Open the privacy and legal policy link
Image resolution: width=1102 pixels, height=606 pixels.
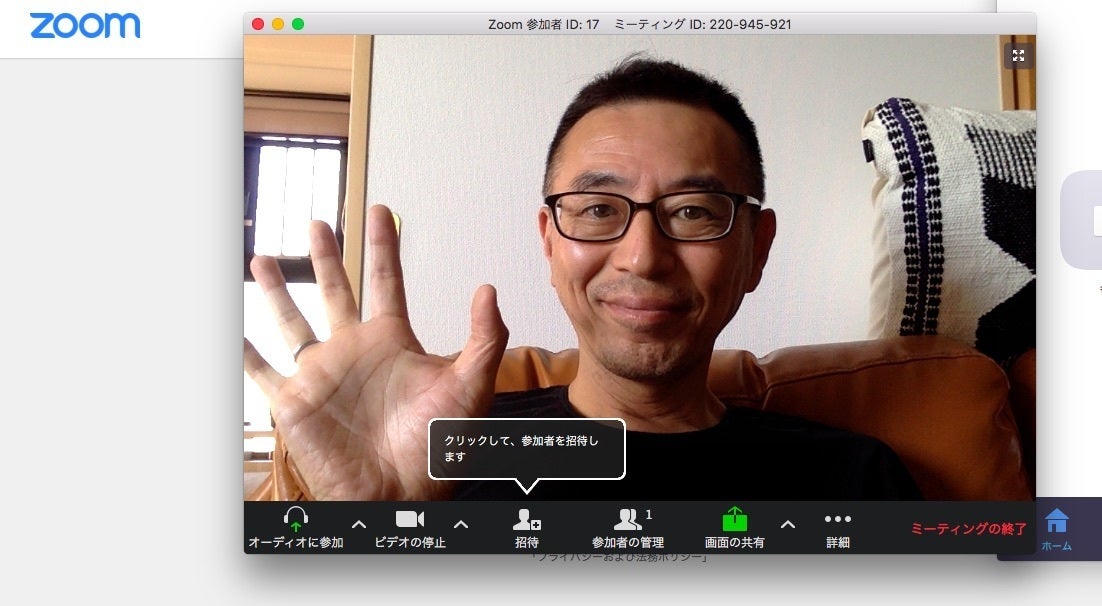[620, 557]
